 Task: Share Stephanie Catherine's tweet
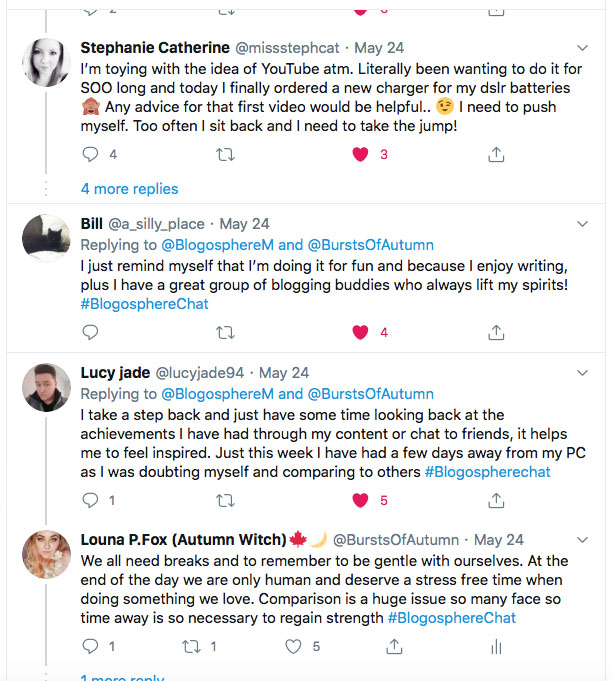click(495, 155)
